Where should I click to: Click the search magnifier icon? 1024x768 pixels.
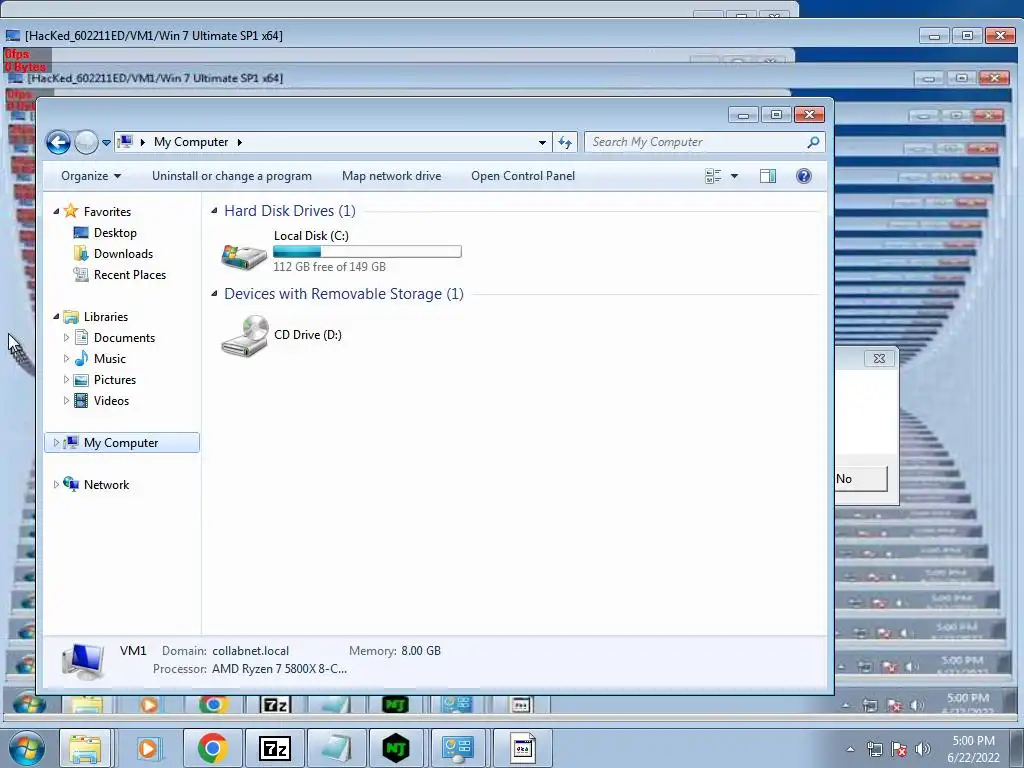[813, 142]
